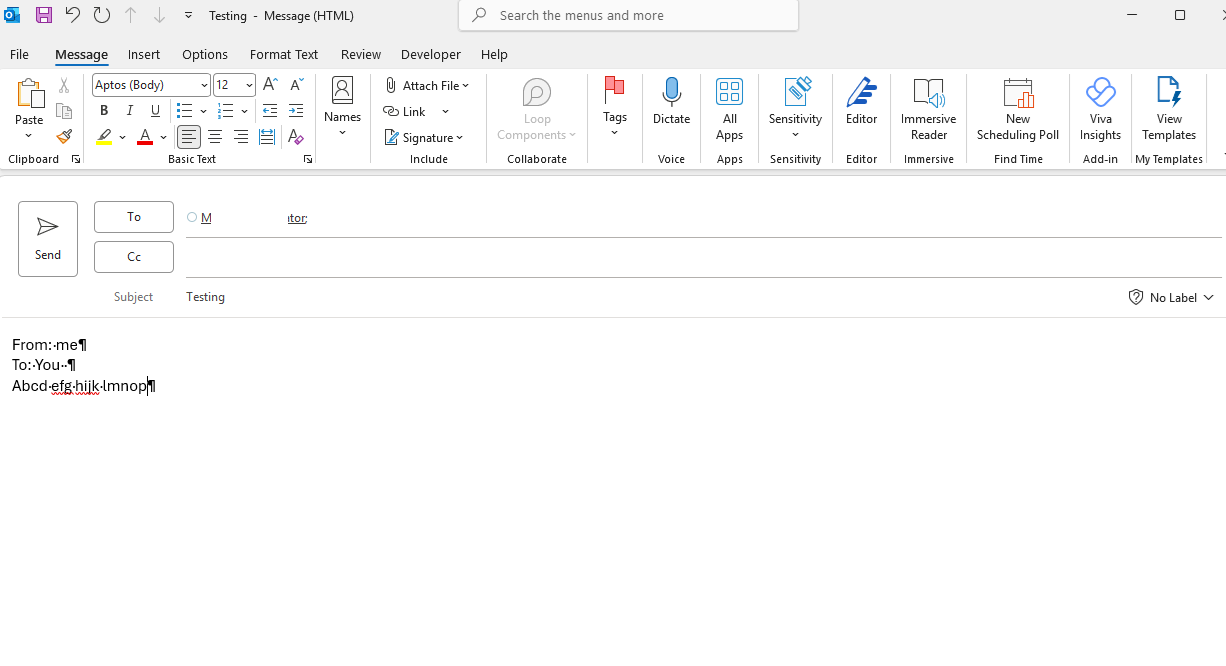This screenshot has width=1226, height=666.
Task: Center-align the paragraph text
Action: (215, 137)
